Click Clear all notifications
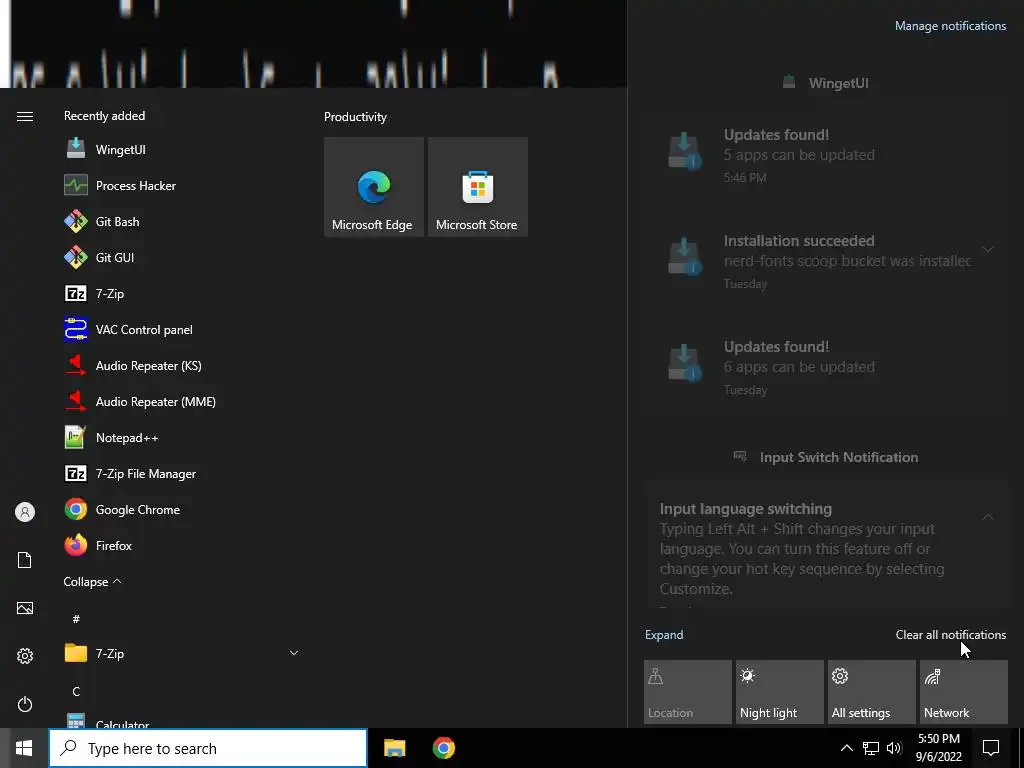This screenshot has width=1024, height=768. (x=950, y=635)
